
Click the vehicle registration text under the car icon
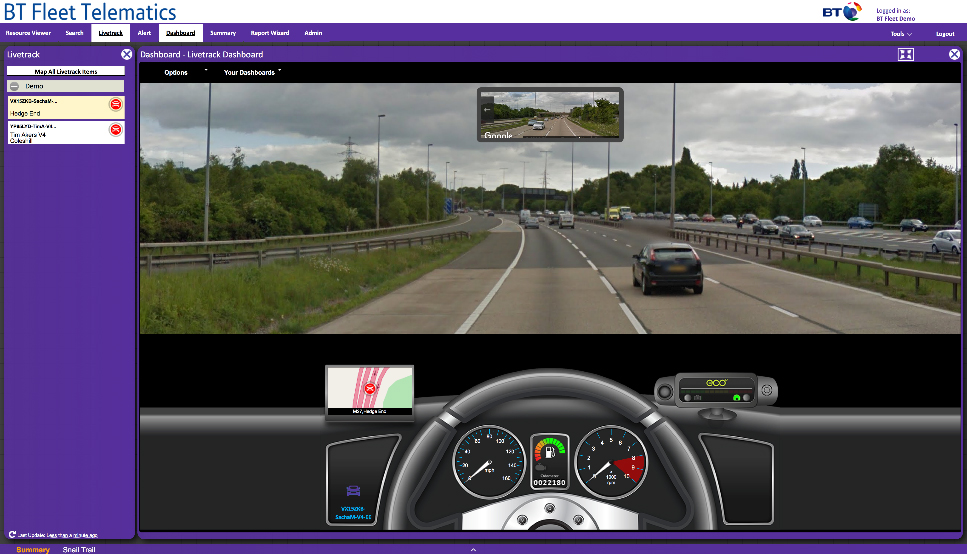pos(353,513)
